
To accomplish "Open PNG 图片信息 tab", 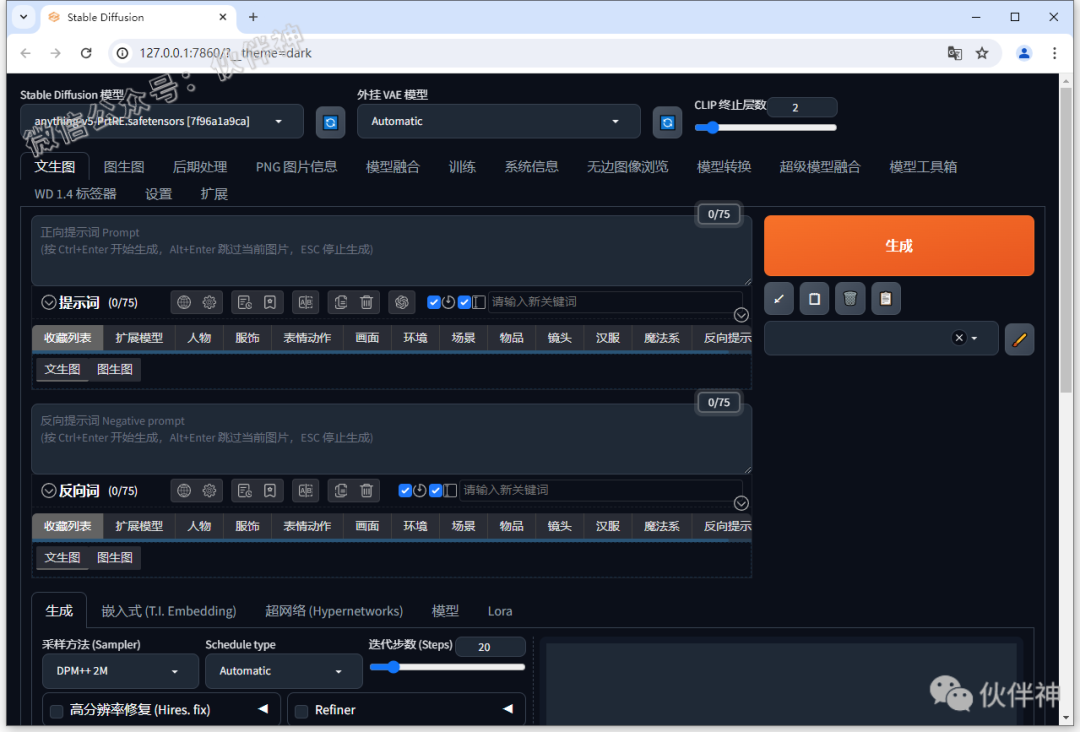I will (296, 167).
